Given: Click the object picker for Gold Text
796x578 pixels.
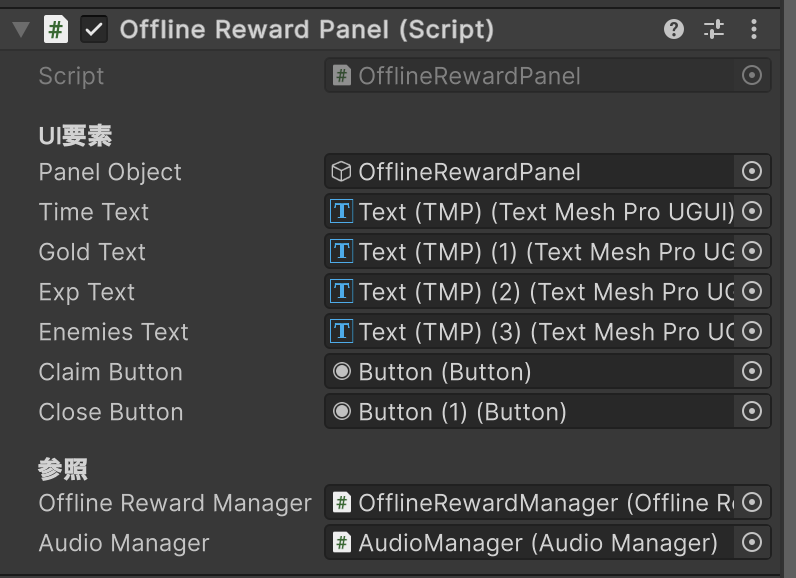Looking at the screenshot, I should (752, 252).
